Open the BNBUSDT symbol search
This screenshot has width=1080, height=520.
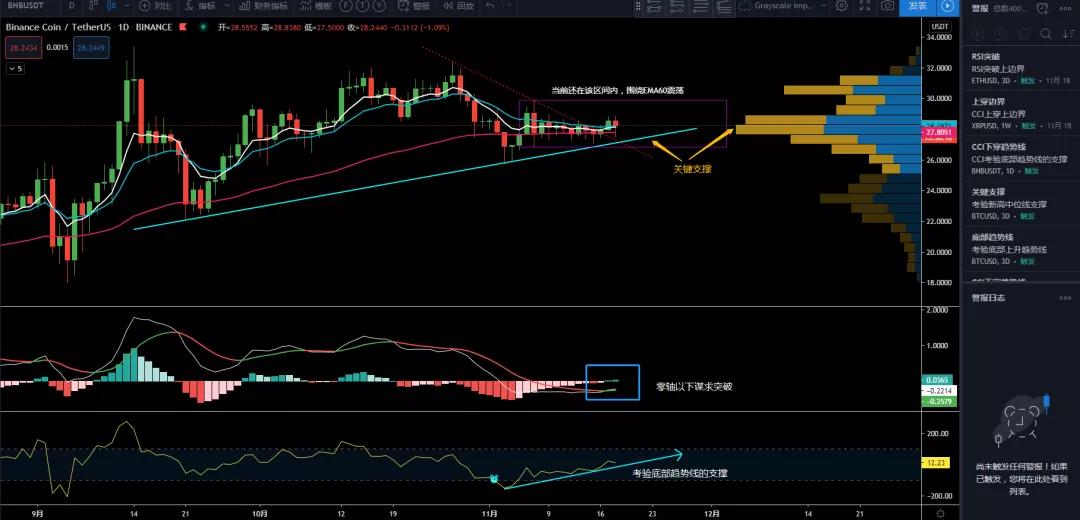tap(25, 6)
